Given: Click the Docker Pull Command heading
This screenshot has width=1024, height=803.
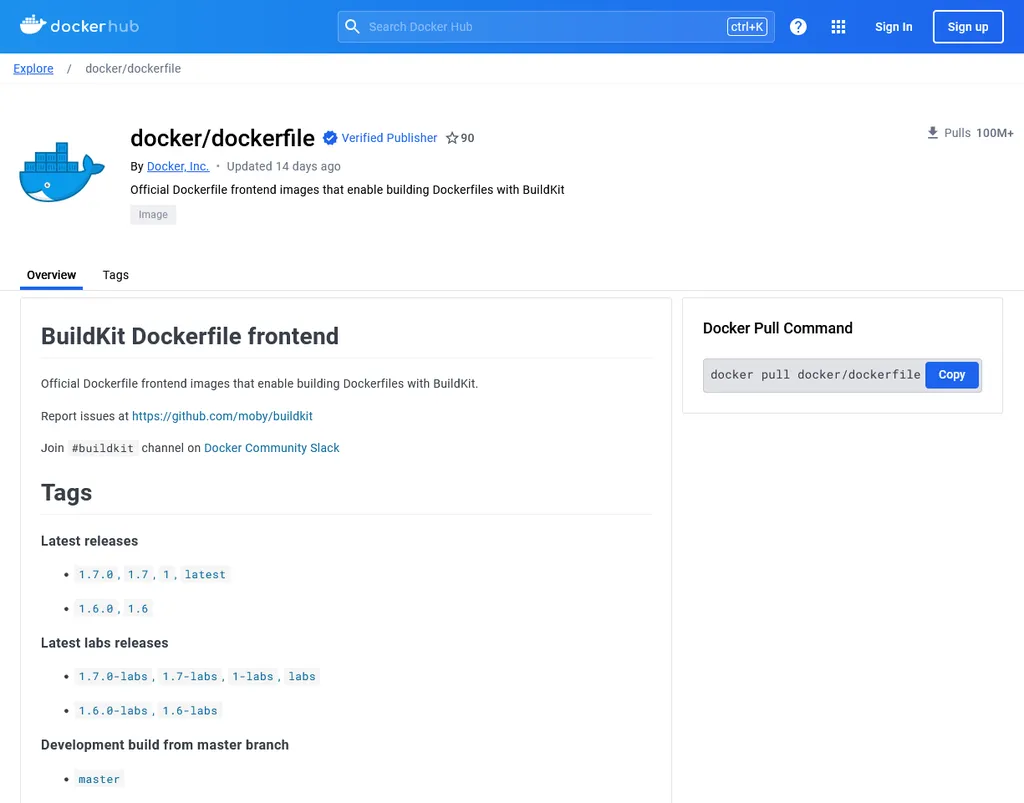Looking at the screenshot, I should pos(778,328).
